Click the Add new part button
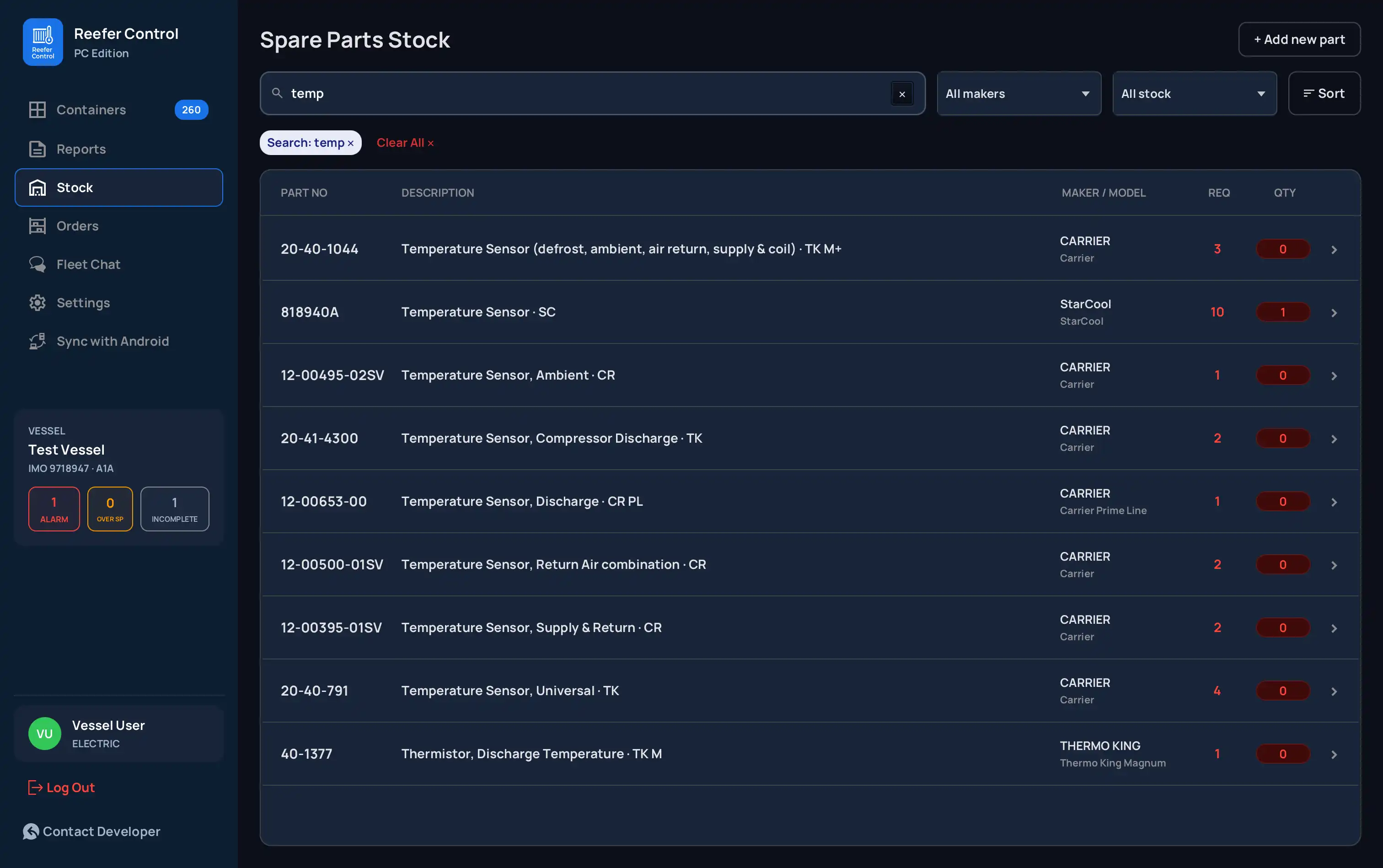 tap(1299, 40)
